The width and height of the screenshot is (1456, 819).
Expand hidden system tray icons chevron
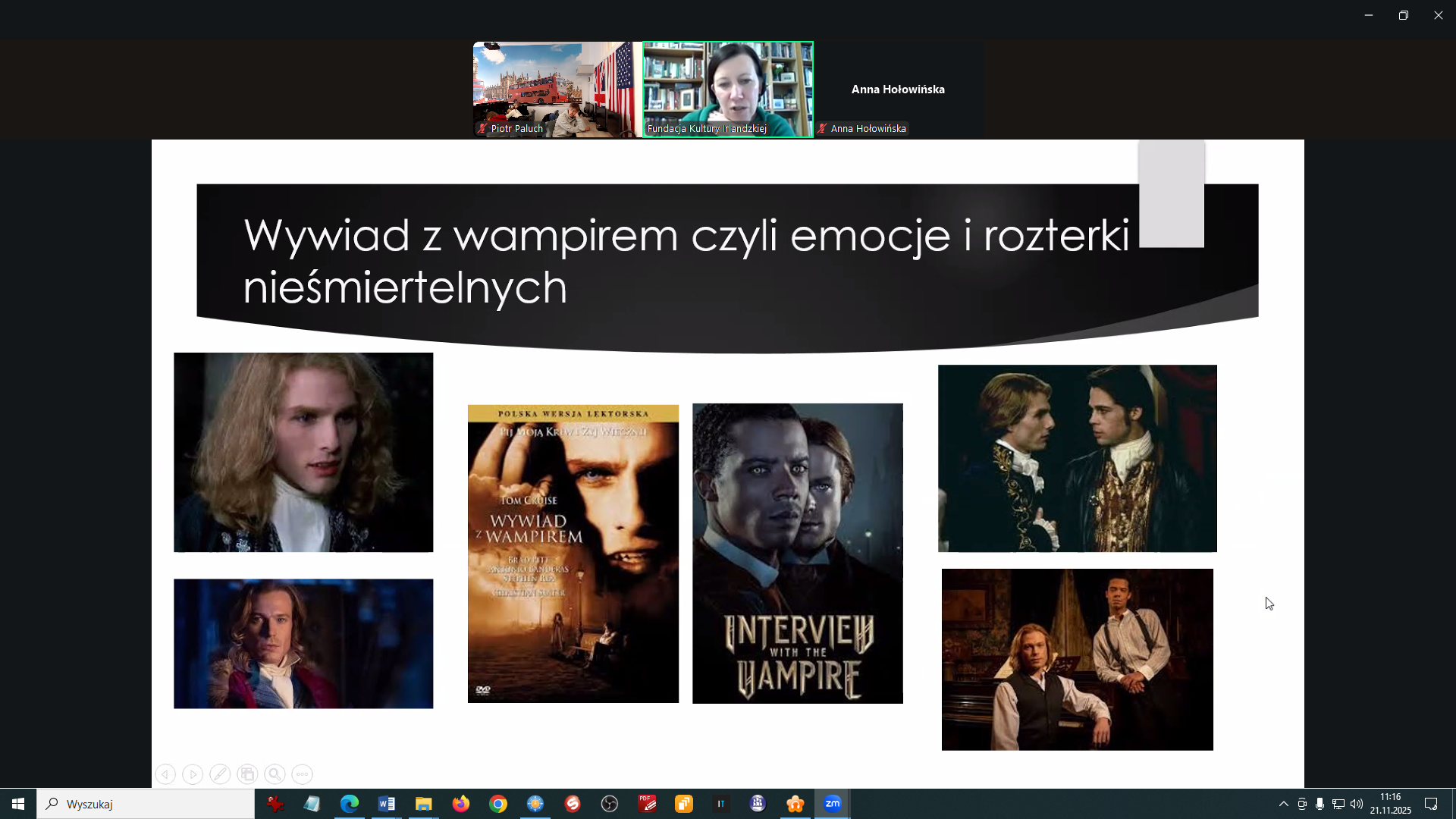point(1283,804)
